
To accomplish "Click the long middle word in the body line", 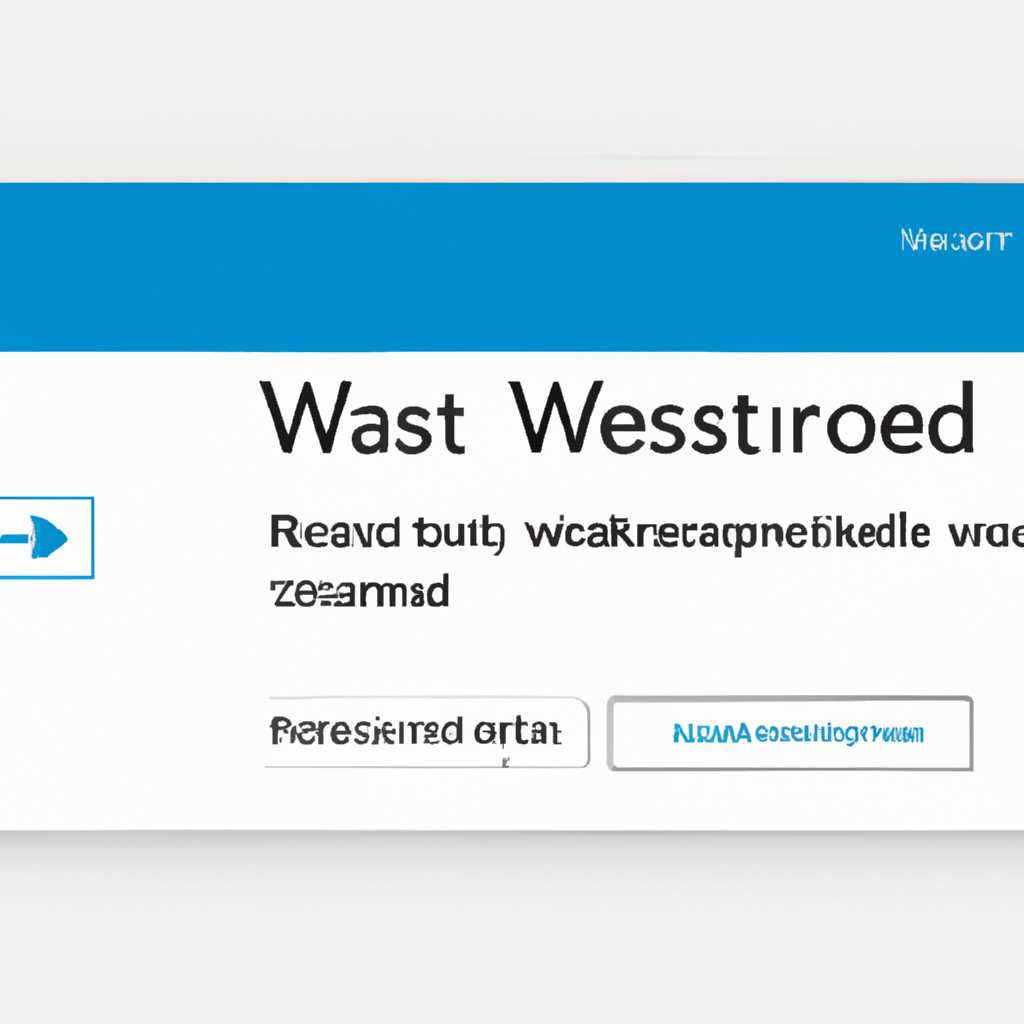I will [728, 536].
